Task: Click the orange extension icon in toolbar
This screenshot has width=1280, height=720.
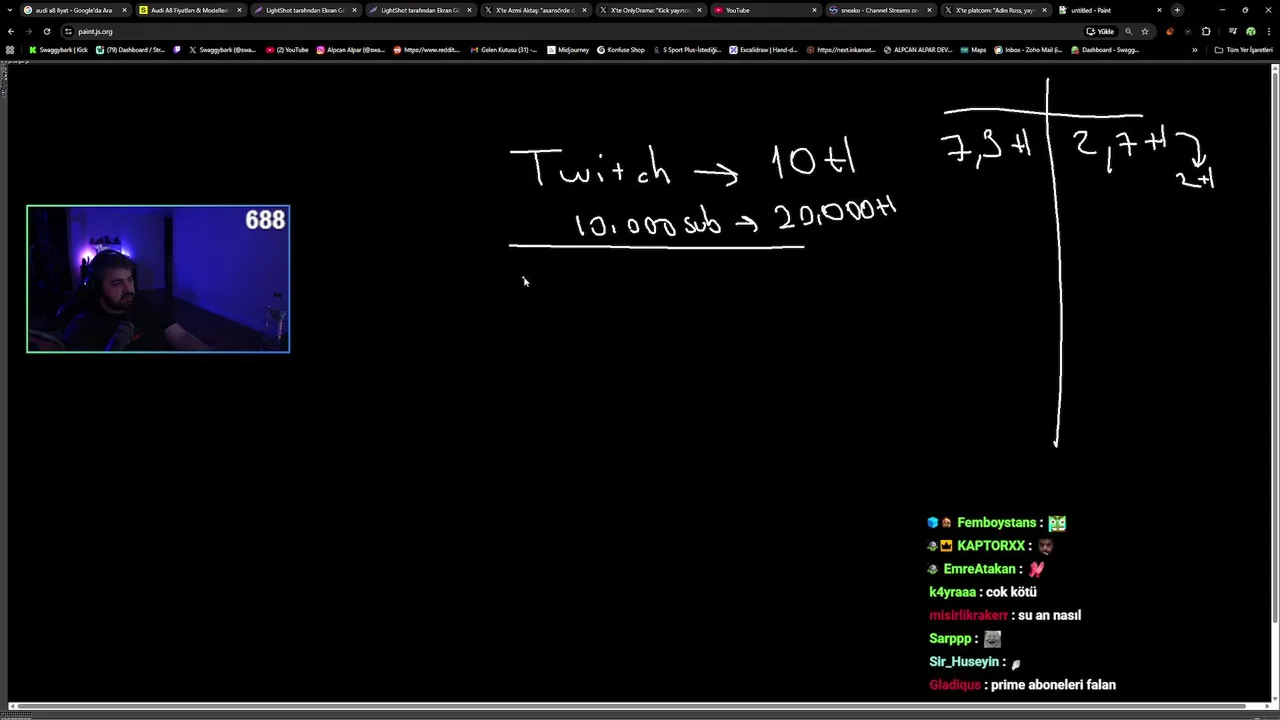Action: coord(1170,31)
